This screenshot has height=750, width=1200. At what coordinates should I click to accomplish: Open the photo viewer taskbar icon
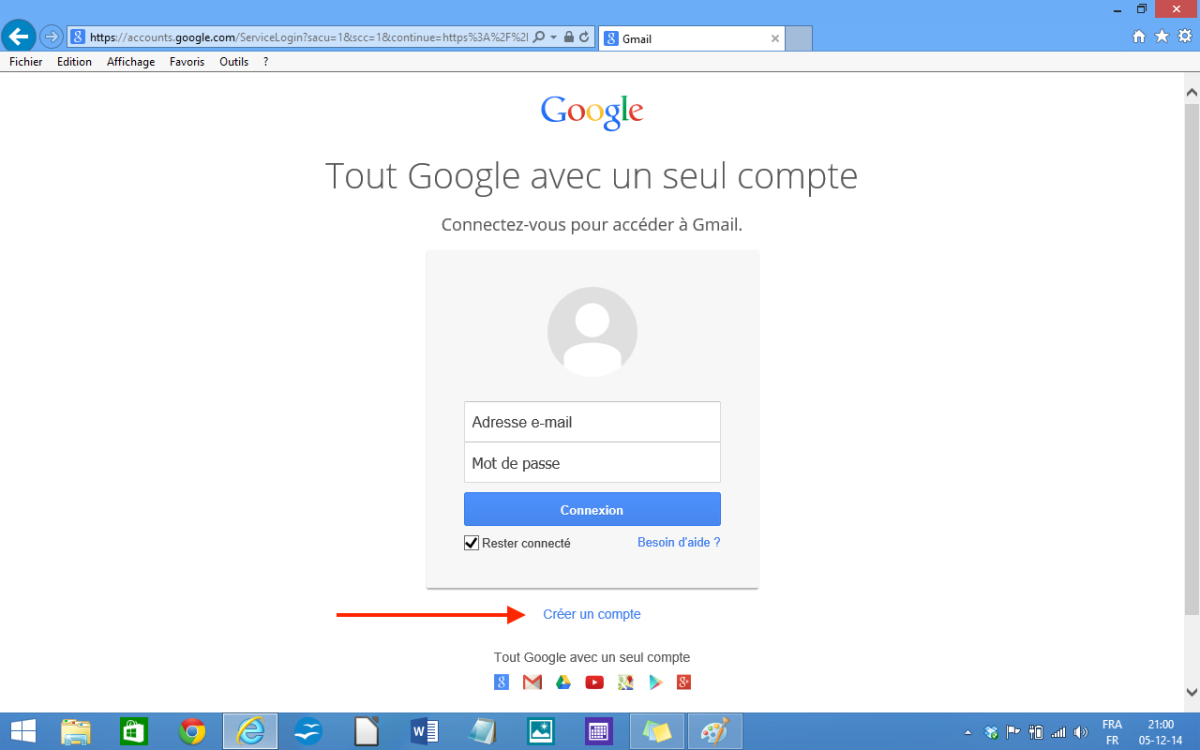click(x=541, y=731)
